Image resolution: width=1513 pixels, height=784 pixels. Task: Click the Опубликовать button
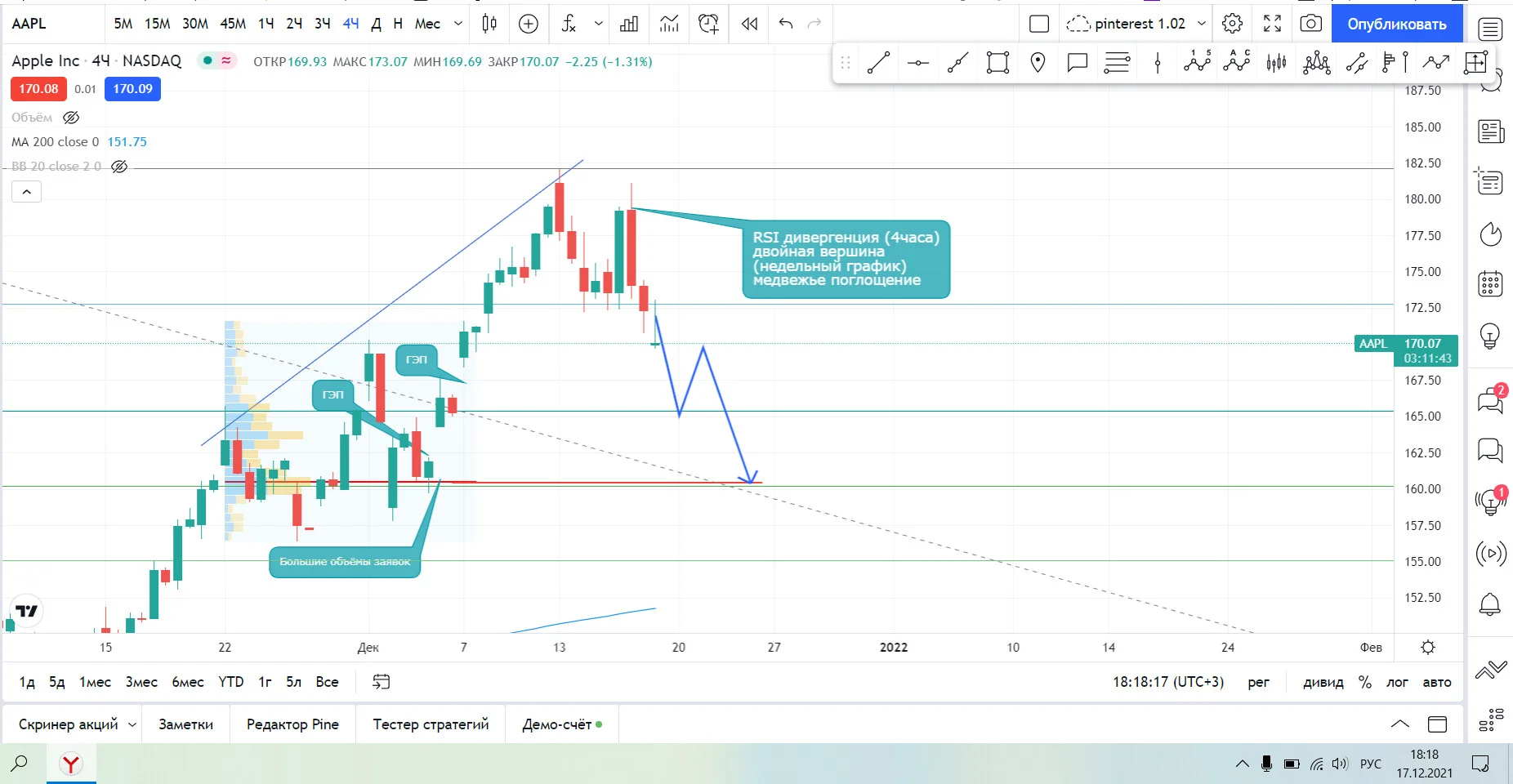(1397, 24)
